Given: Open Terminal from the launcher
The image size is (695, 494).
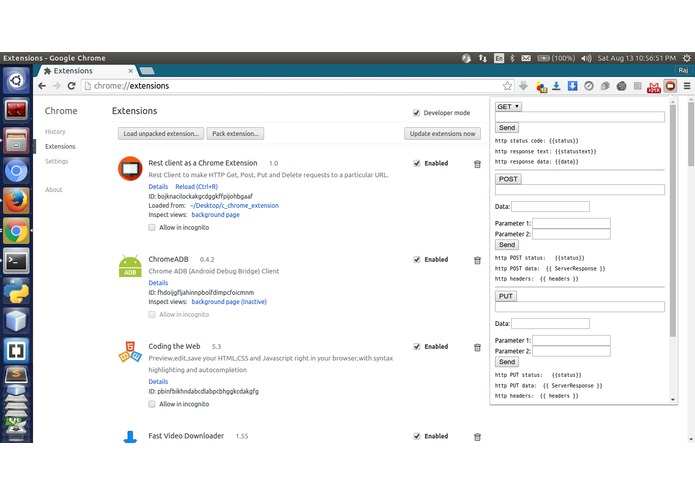Looking at the screenshot, I should pos(16,261).
